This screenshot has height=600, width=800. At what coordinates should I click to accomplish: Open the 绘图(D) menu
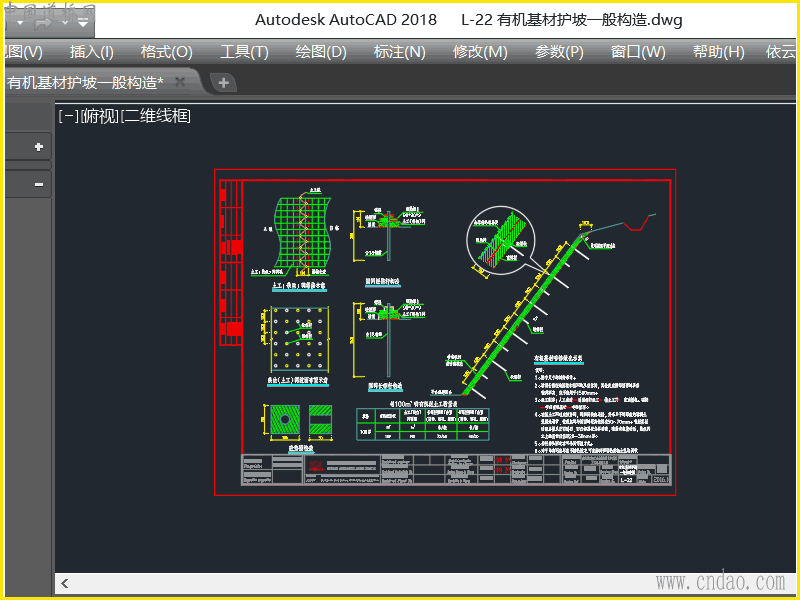[321, 52]
